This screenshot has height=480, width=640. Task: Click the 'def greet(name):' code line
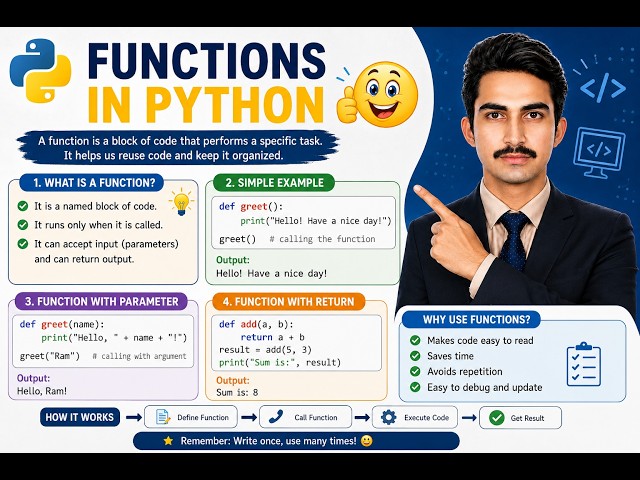point(62,324)
